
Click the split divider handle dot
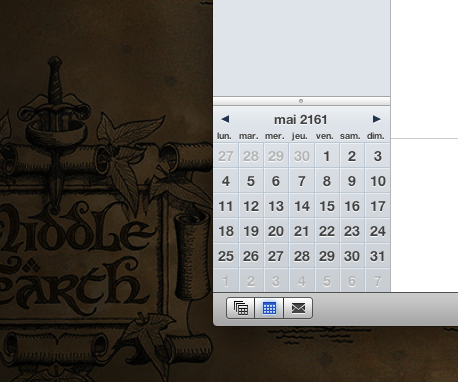point(301,101)
